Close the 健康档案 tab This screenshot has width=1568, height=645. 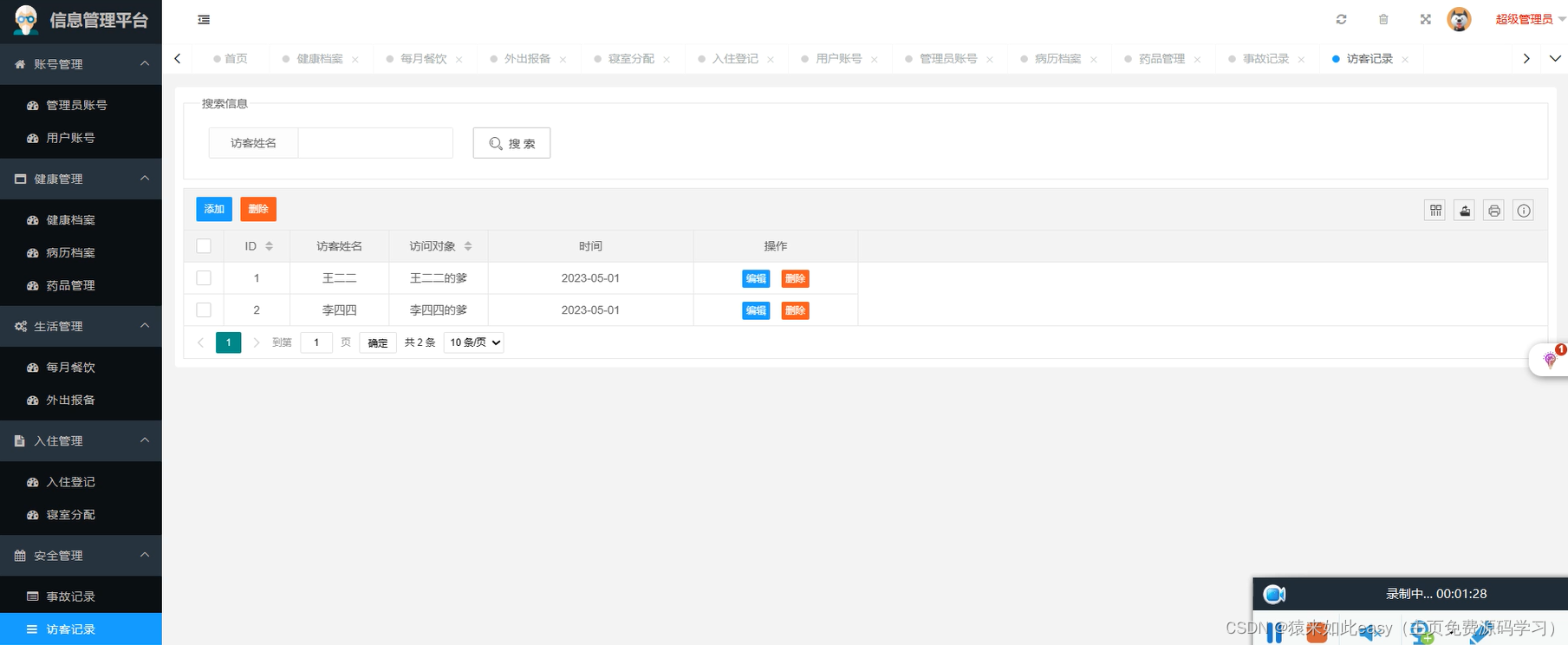pos(355,59)
